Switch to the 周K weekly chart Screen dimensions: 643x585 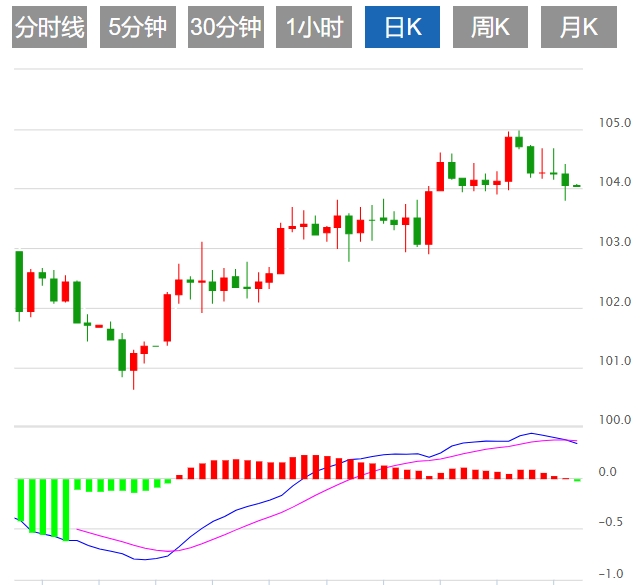(490, 27)
